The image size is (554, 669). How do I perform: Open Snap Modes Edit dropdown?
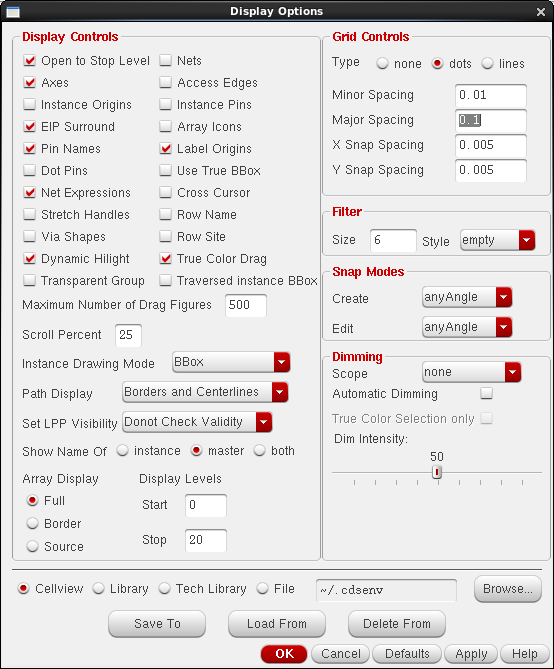click(x=467, y=327)
